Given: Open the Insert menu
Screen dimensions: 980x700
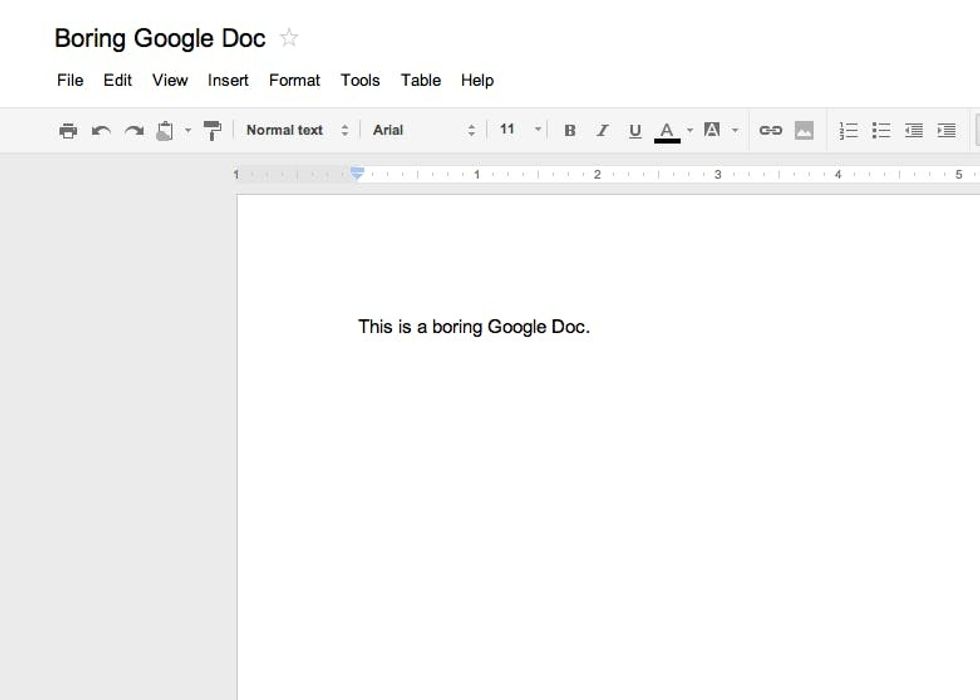Looking at the screenshot, I should coord(228,80).
